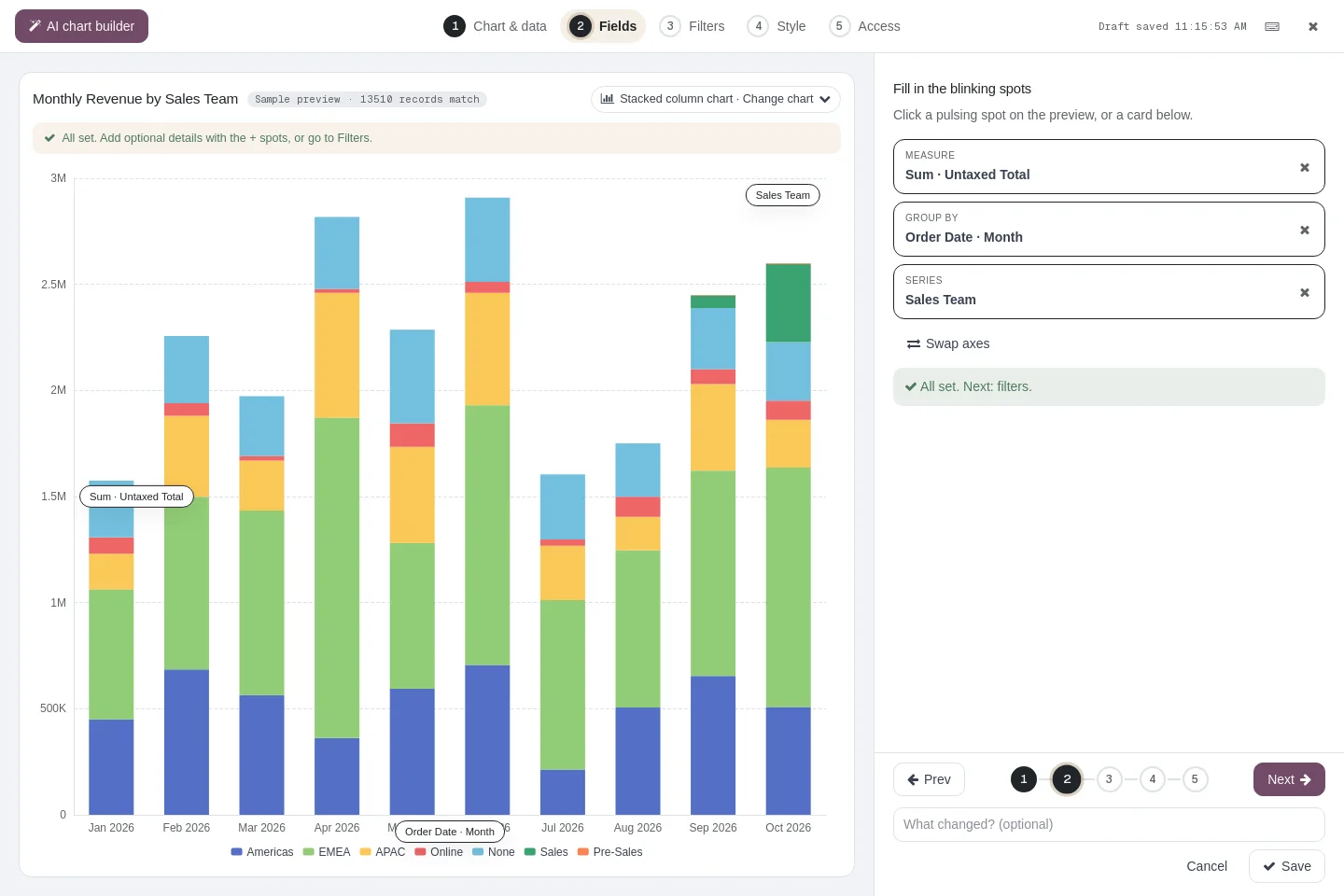Viewport: 1344px width, 896px height.
Task: Toggle Americas series in the legend
Action: (x=262, y=852)
